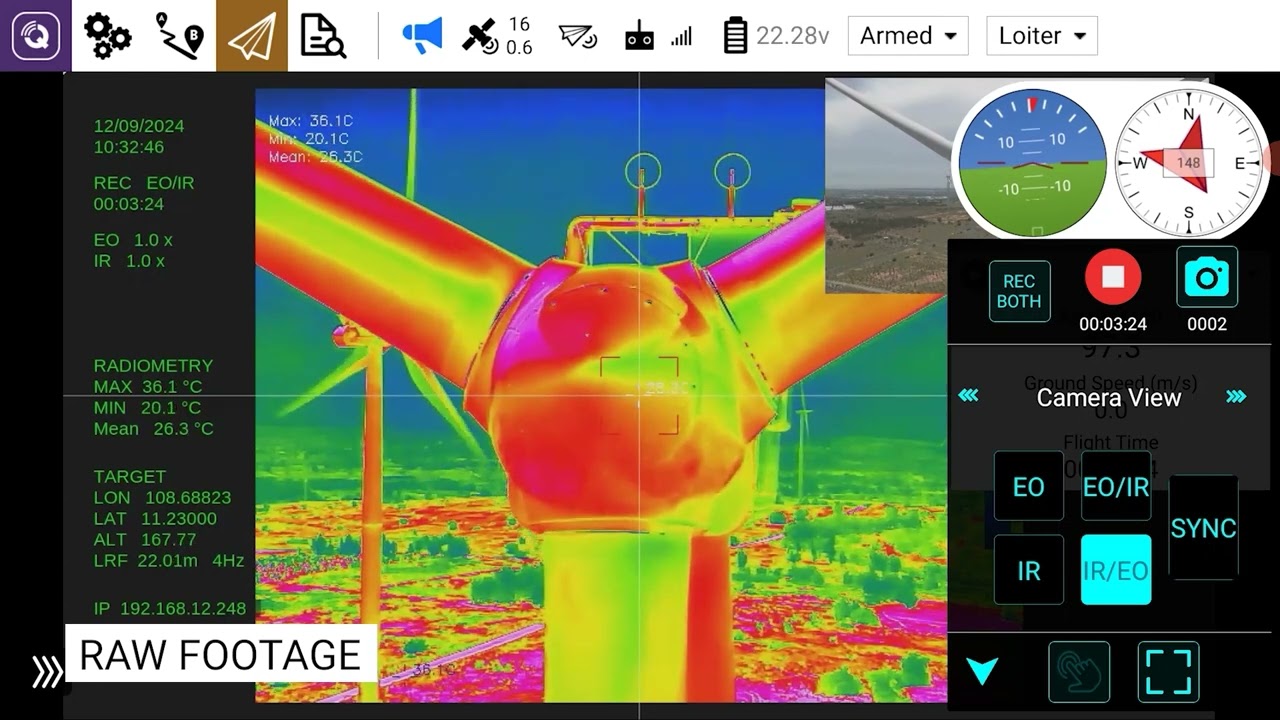The image size is (1280, 720).
Task: Click the photo count 0002
Action: (x=1207, y=324)
